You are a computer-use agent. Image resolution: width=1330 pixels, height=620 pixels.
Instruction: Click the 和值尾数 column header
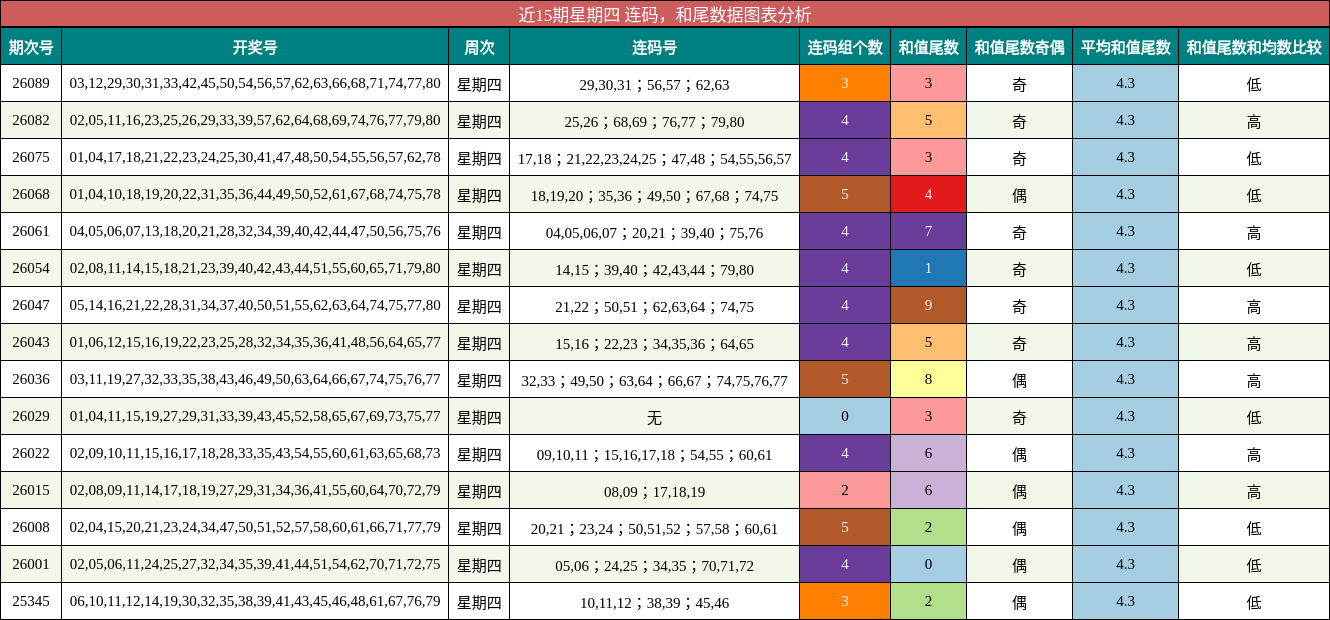[926, 47]
